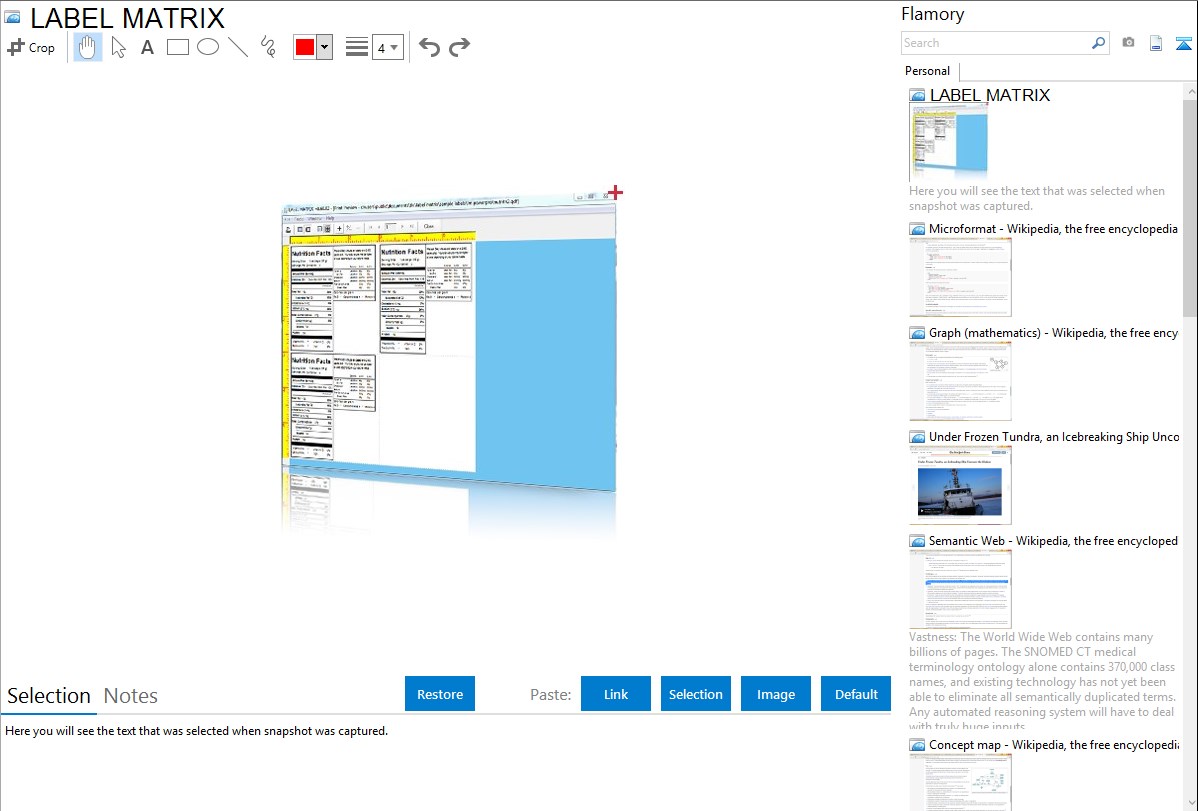Switch to the Notes tab

(131, 696)
